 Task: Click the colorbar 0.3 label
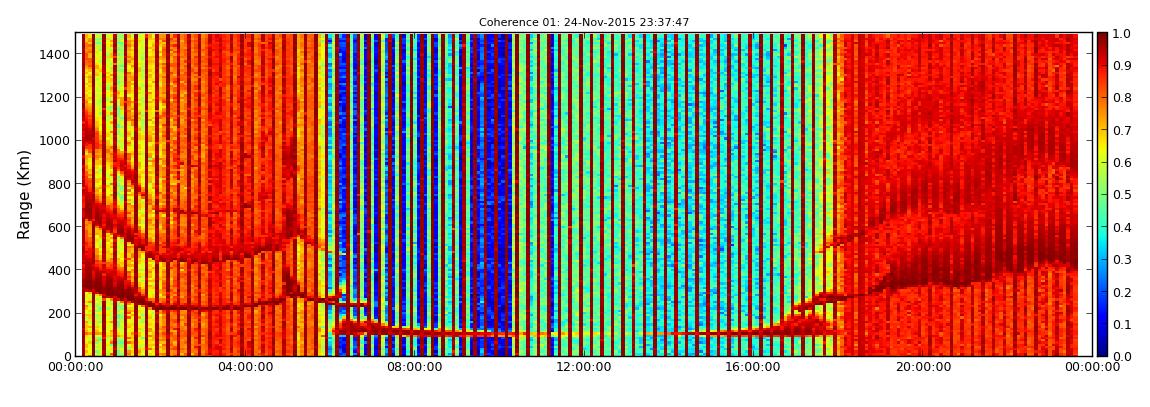[x=1123, y=260]
